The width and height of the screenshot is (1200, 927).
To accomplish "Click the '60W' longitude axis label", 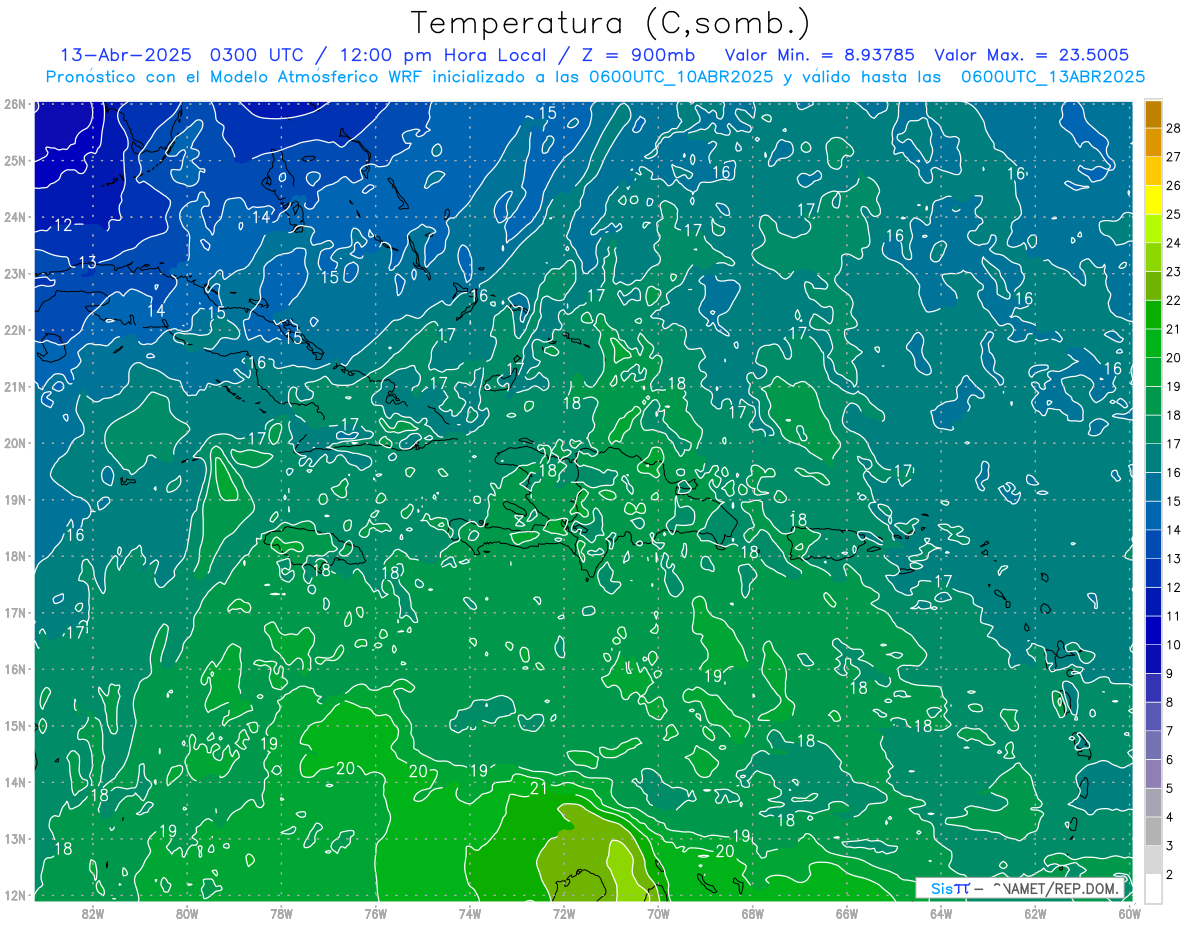I will click(1129, 912).
